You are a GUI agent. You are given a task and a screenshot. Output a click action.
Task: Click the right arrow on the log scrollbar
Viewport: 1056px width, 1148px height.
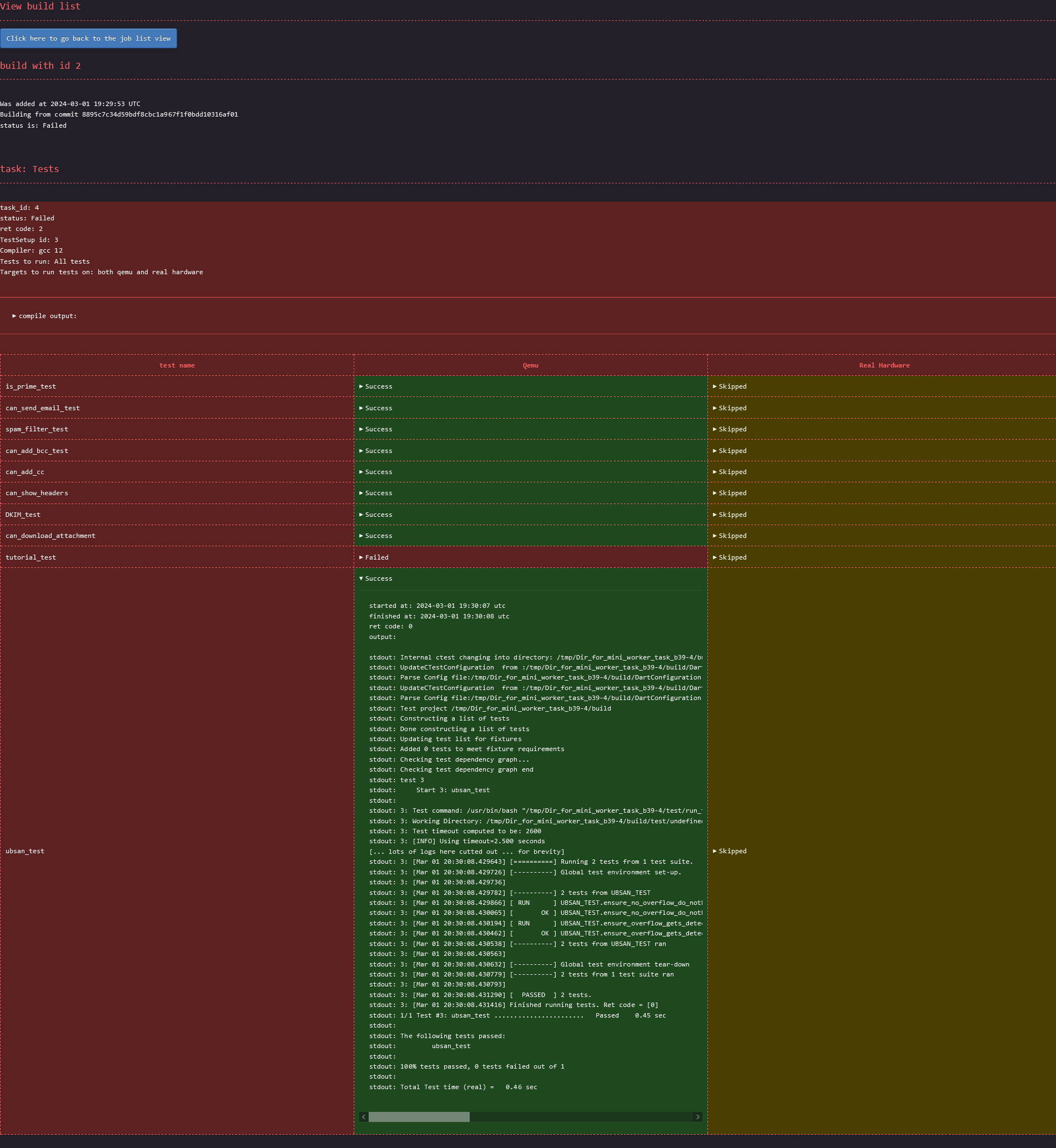pyautogui.click(x=697, y=1116)
